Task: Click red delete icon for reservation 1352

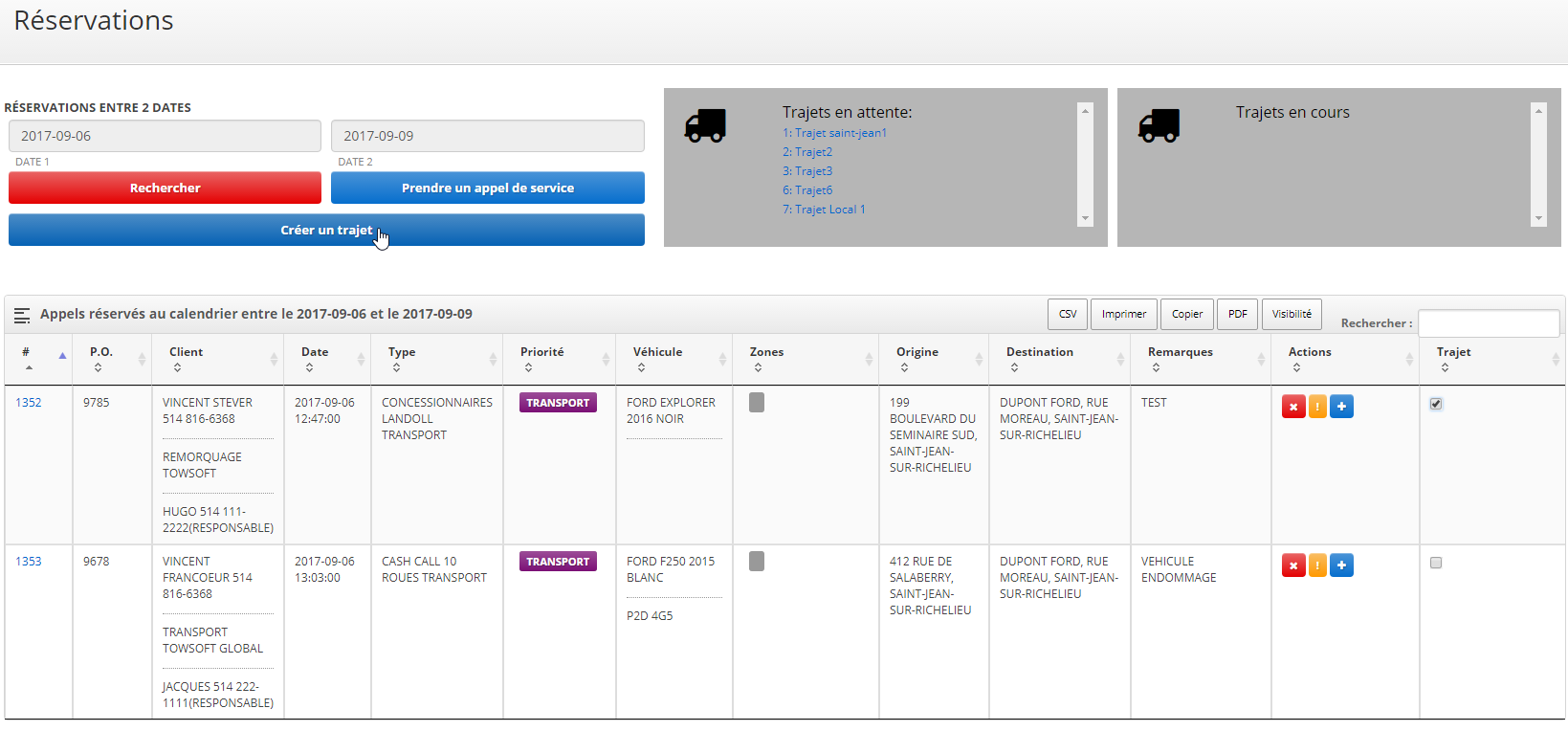Action: tap(1293, 407)
